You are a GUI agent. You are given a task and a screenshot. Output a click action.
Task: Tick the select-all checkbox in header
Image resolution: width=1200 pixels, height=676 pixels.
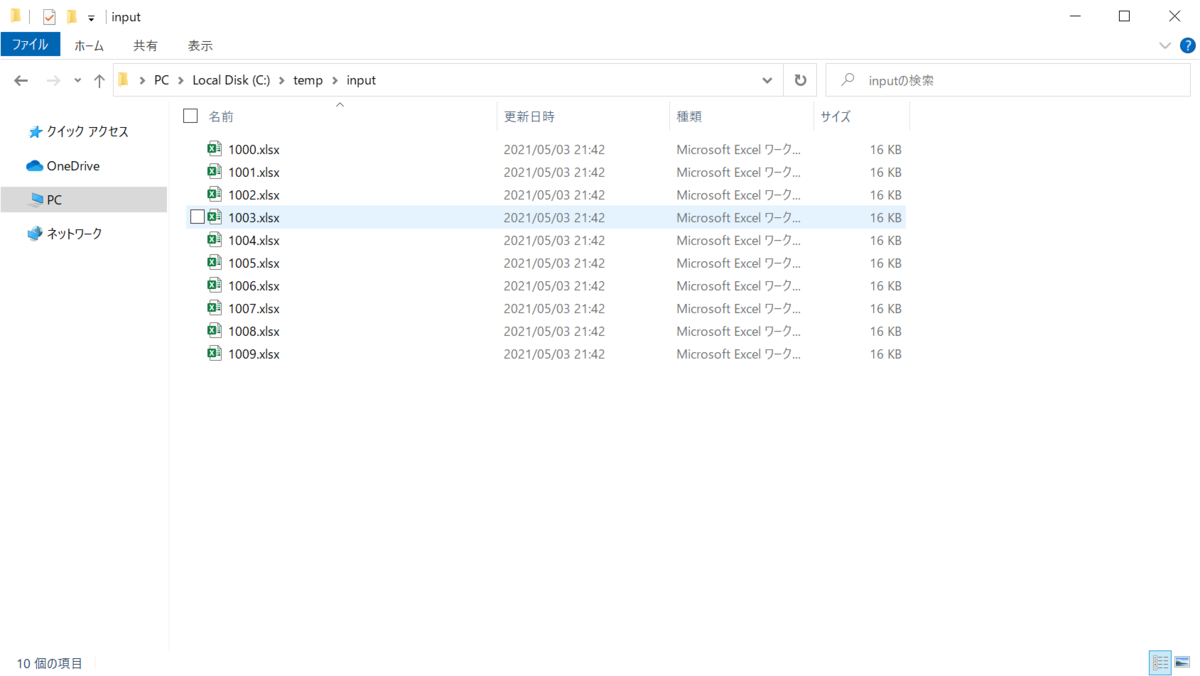point(190,117)
